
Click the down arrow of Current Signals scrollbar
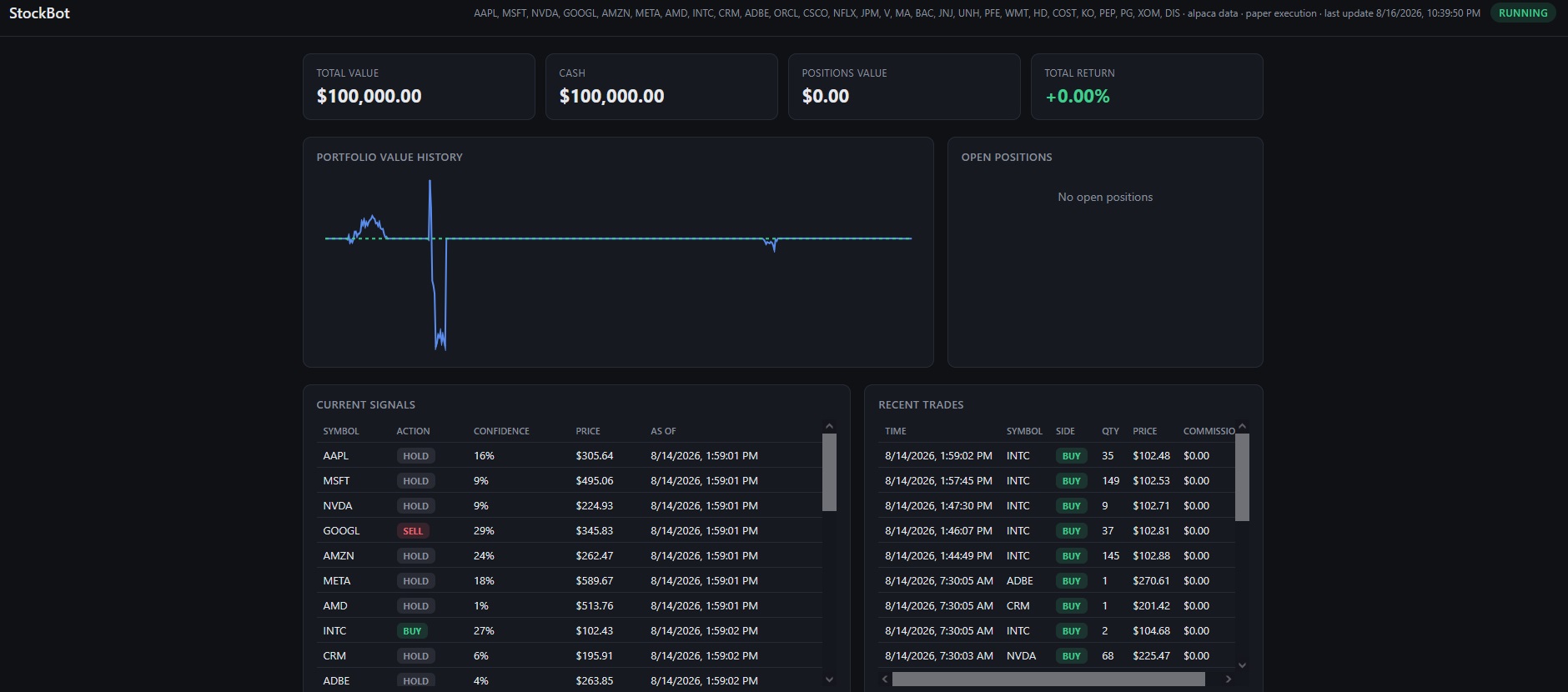click(x=829, y=679)
